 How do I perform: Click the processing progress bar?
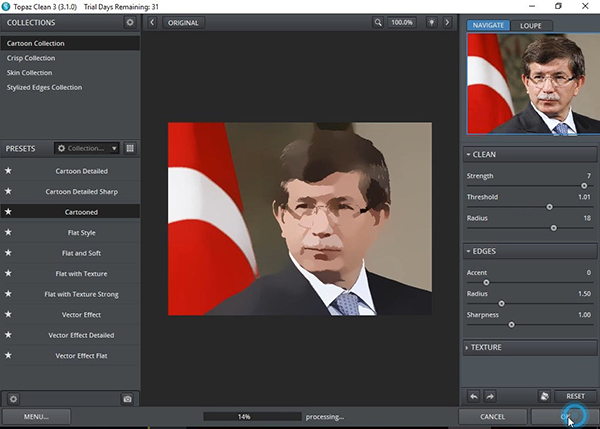252,416
